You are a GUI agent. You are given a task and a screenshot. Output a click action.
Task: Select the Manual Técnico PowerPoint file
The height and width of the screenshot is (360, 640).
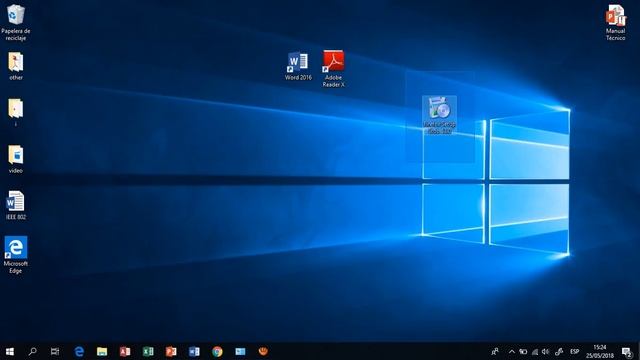pyautogui.click(x=615, y=22)
